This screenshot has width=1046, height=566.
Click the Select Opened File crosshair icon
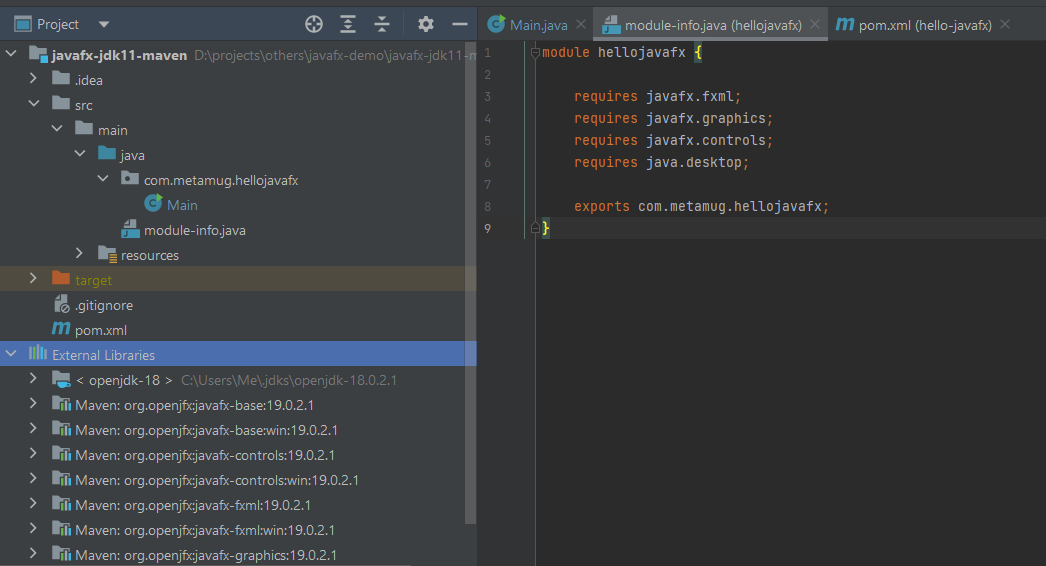pos(314,25)
